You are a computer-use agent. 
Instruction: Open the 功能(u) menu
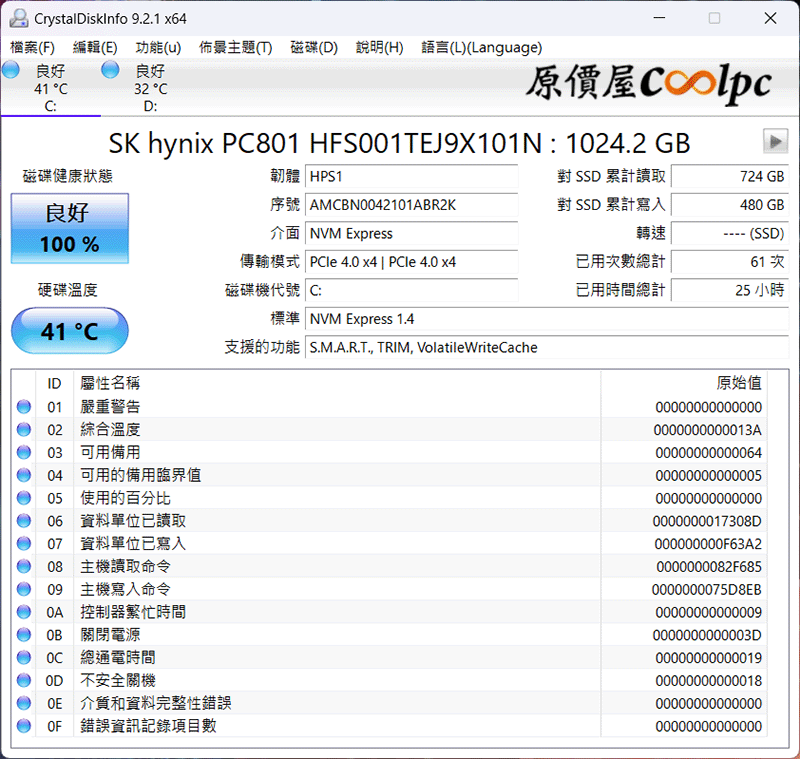pyautogui.click(x=158, y=47)
